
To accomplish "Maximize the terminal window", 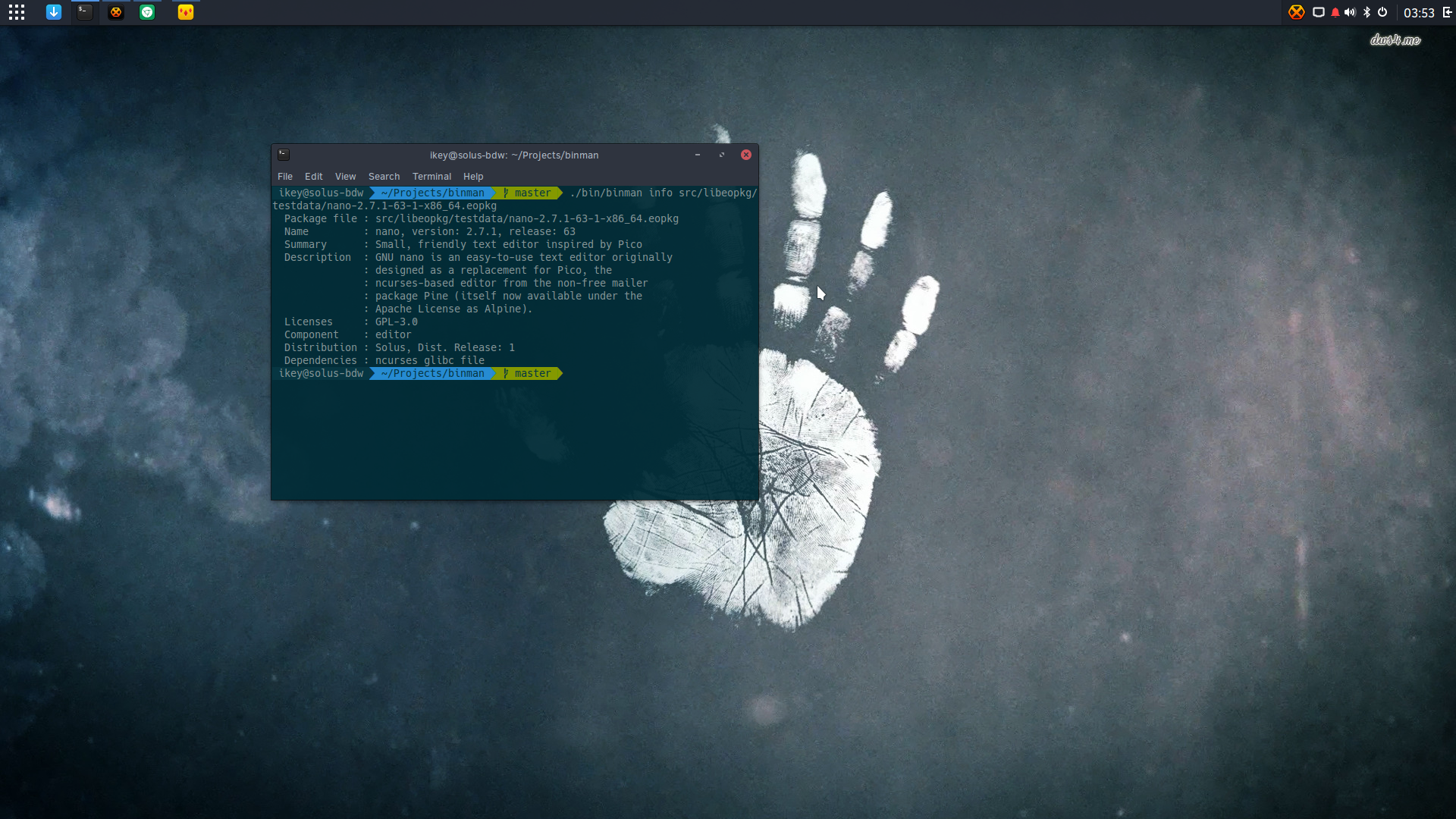I will pyautogui.click(x=722, y=155).
